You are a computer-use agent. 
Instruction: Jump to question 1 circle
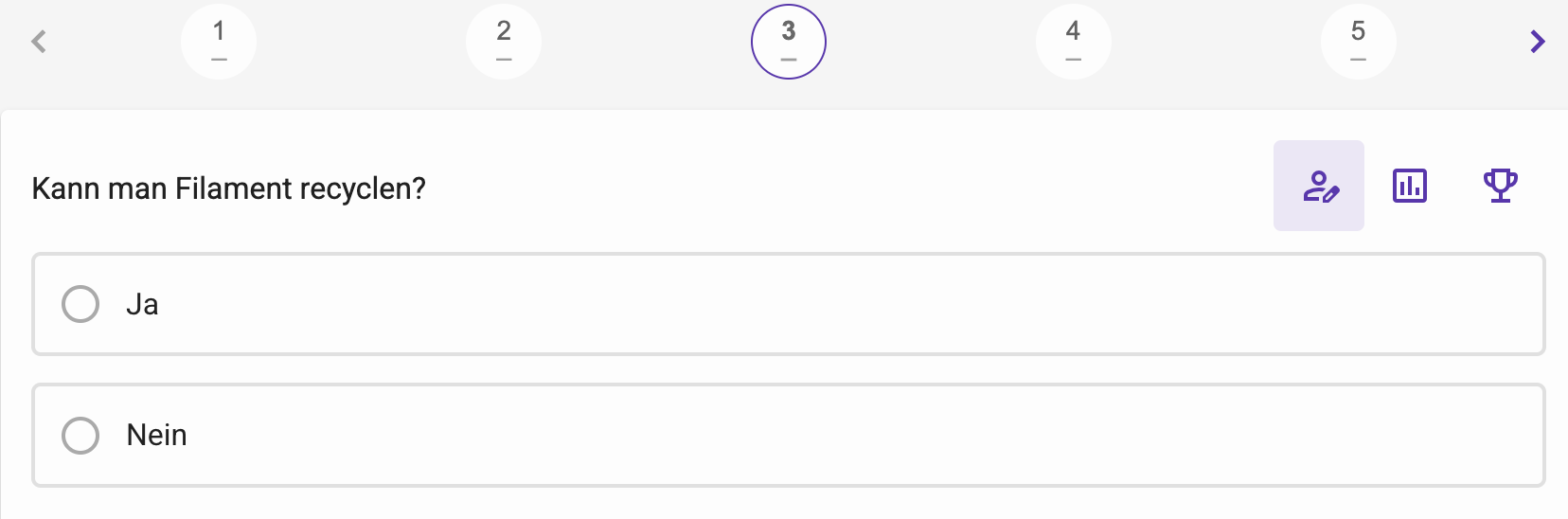tap(219, 42)
